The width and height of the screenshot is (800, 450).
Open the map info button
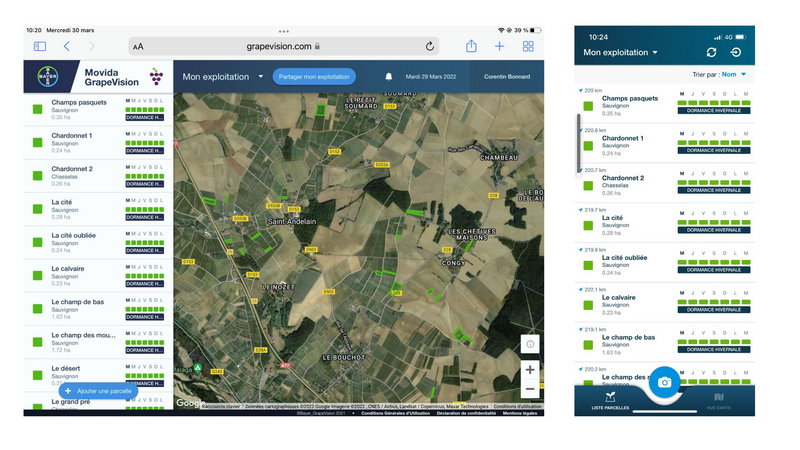click(x=530, y=344)
